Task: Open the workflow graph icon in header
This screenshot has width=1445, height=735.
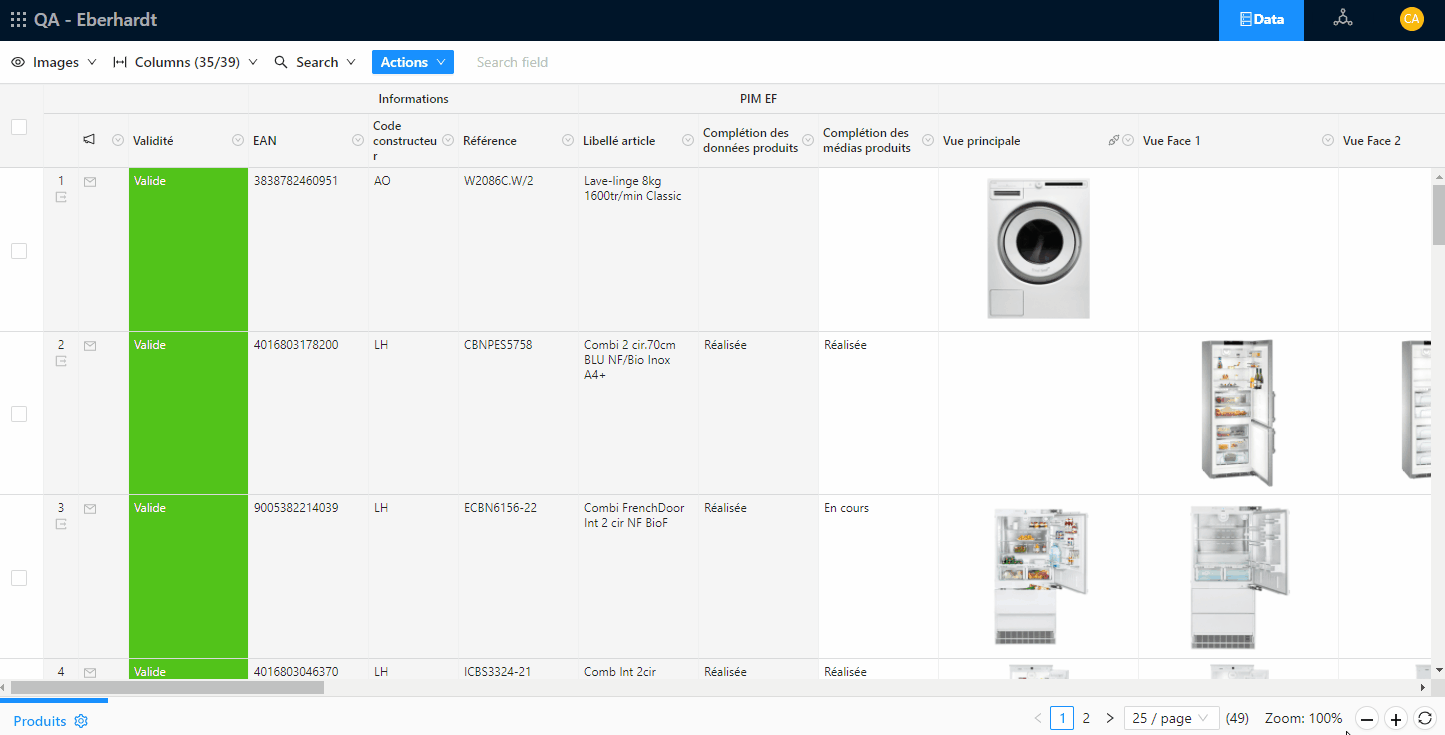Action: tap(1343, 19)
